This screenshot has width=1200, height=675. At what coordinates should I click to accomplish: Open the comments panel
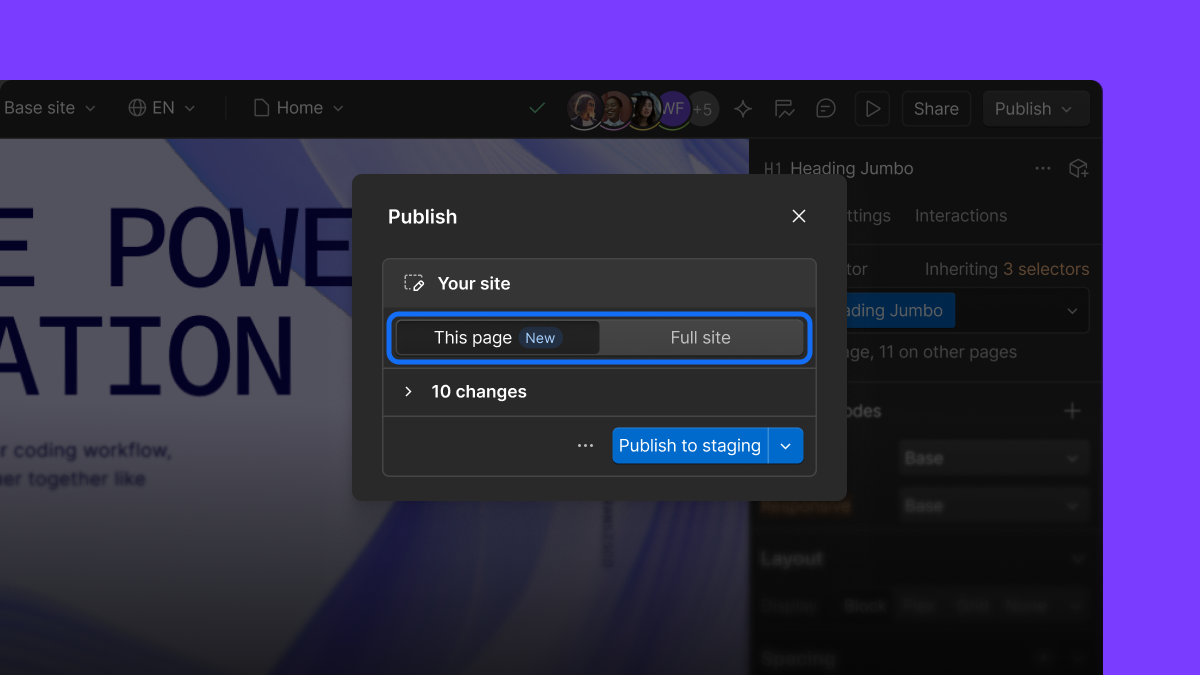pyautogui.click(x=826, y=108)
